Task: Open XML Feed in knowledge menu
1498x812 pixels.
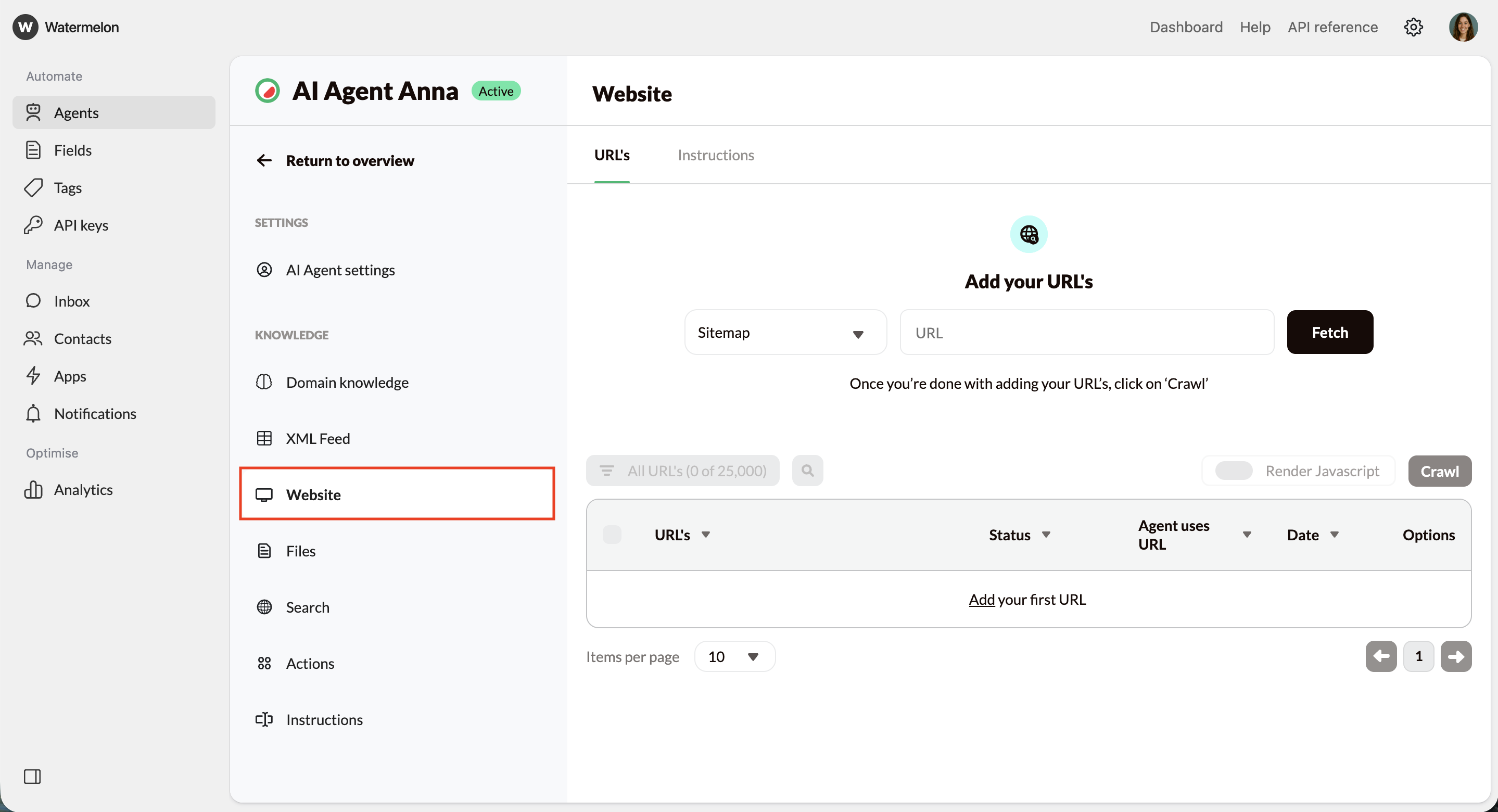Action: 318,438
